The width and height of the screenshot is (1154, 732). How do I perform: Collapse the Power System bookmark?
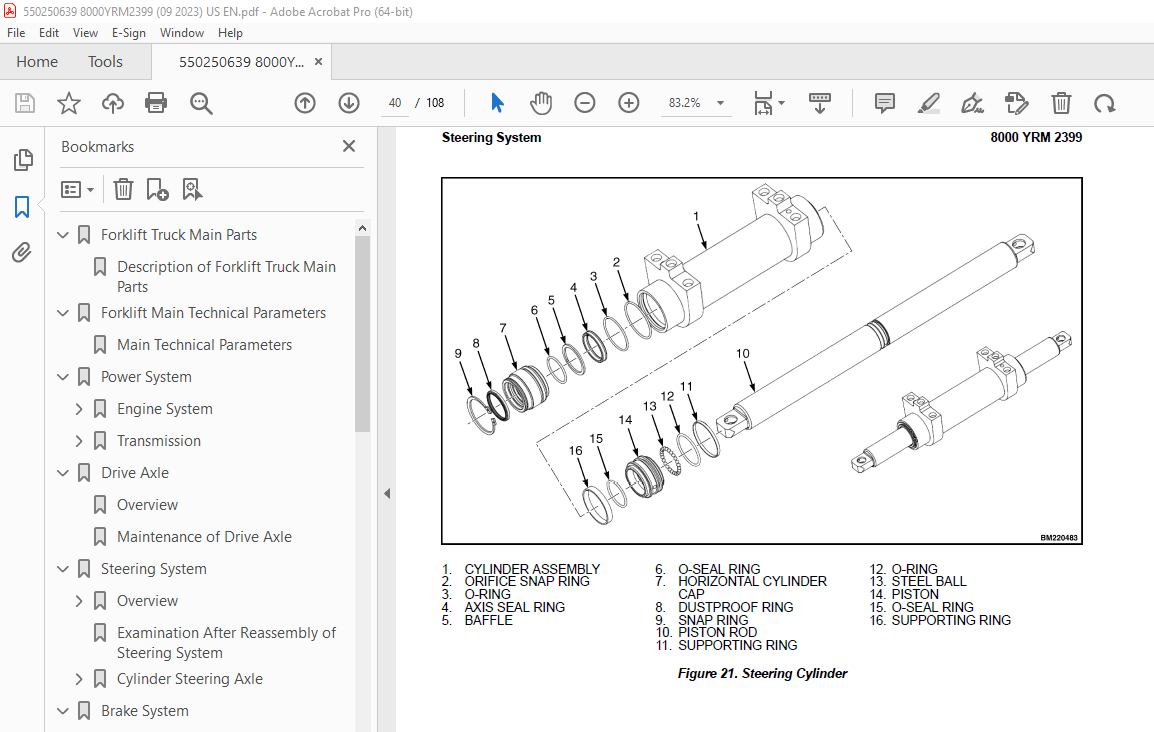tap(63, 377)
